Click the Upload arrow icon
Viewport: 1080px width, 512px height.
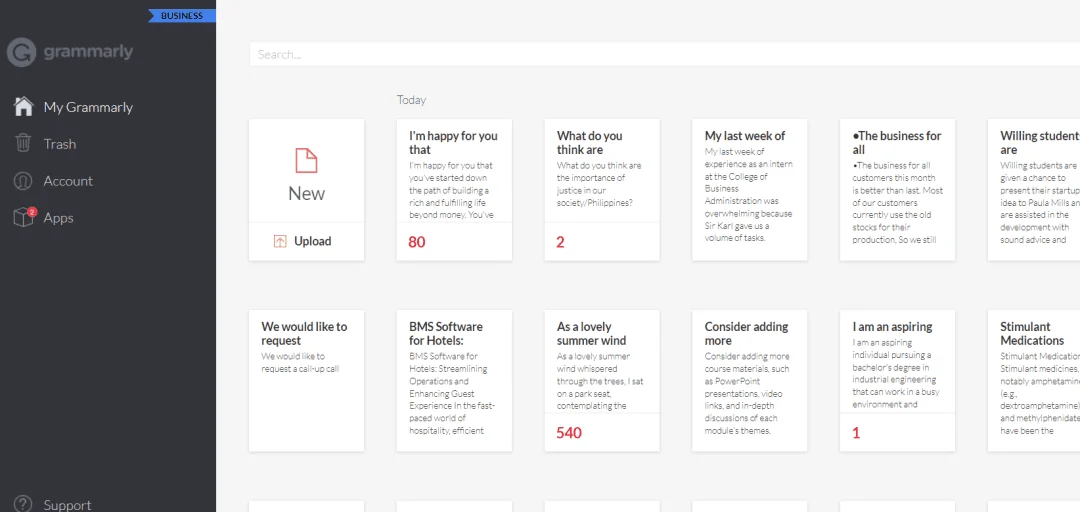coord(280,241)
